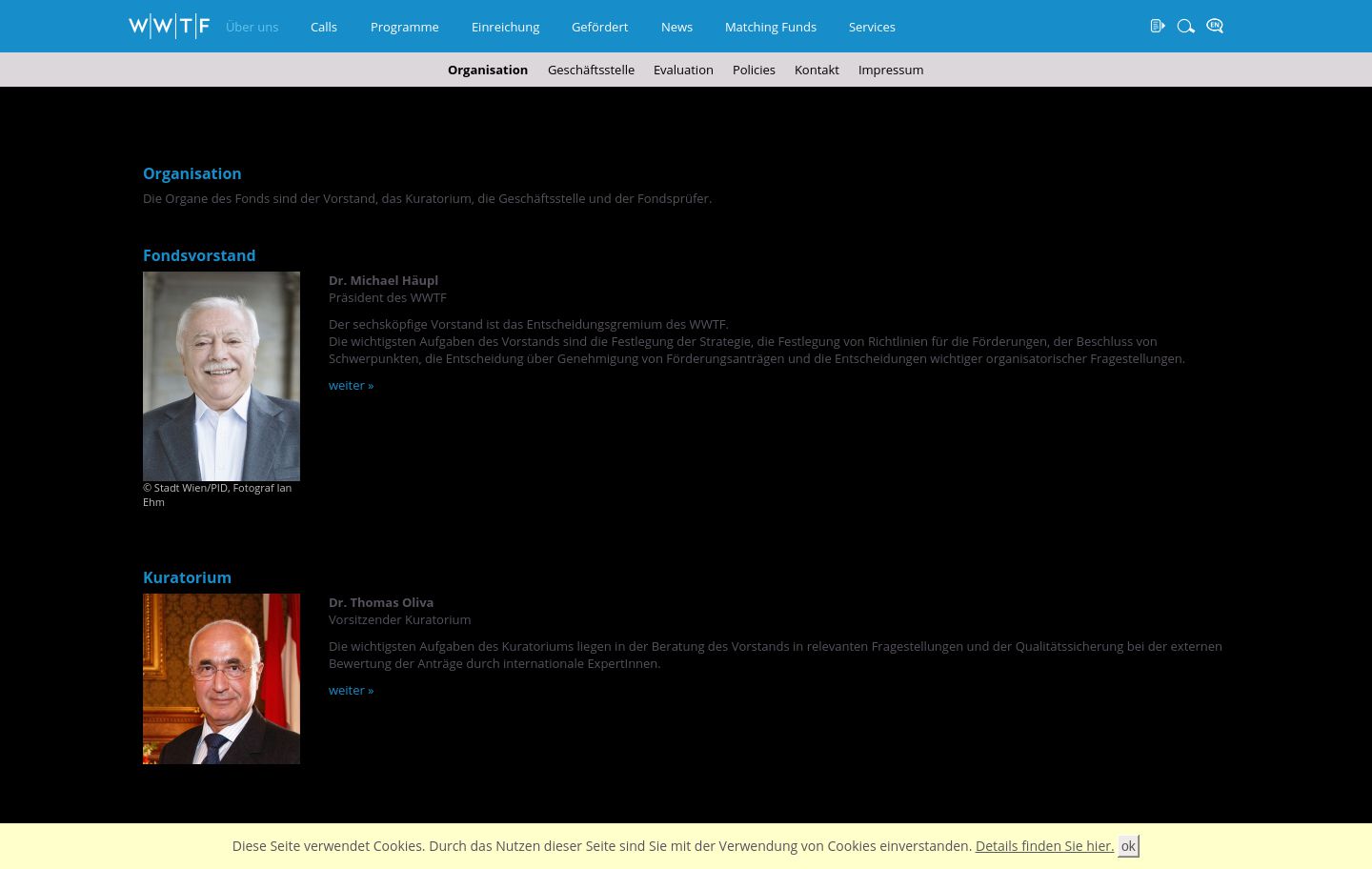
Task: Click the WWTF logo
Action: click(x=169, y=27)
